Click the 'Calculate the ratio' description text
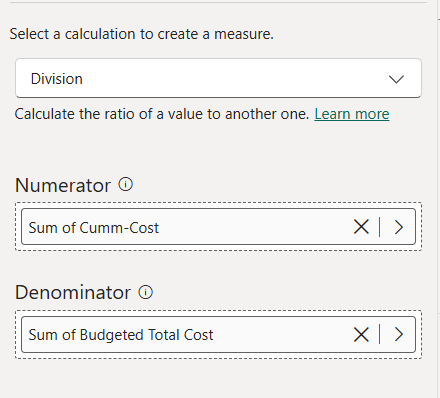This screenshot has height=398, width=440. coord(162,114)
